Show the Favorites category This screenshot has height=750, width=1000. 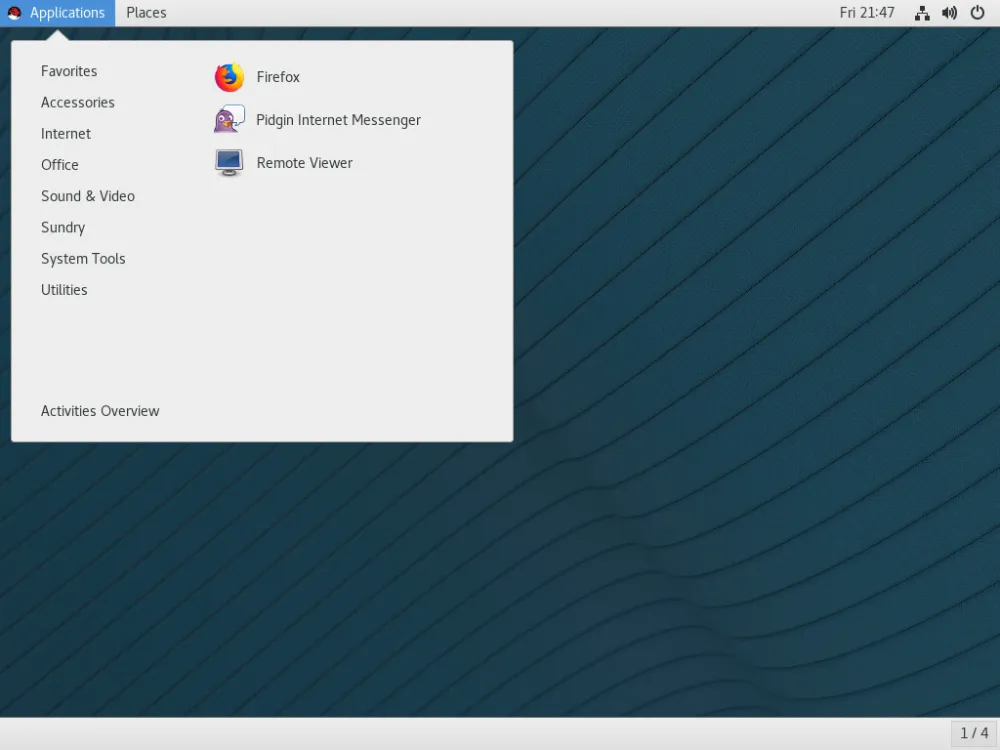(68, 71)
